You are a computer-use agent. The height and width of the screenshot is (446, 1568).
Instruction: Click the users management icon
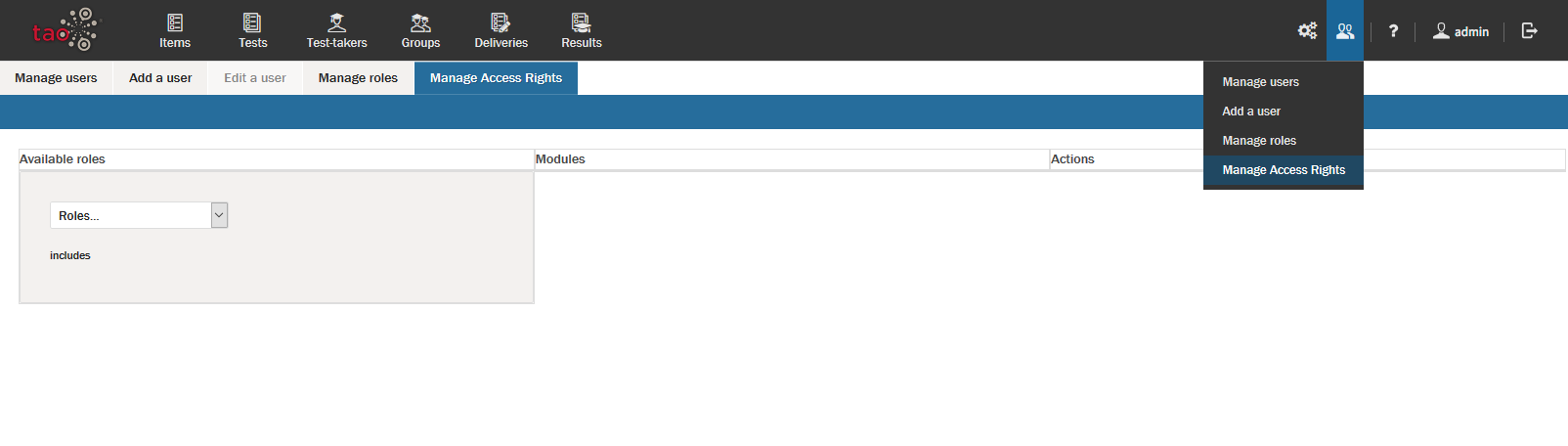tap(1345, 31)
